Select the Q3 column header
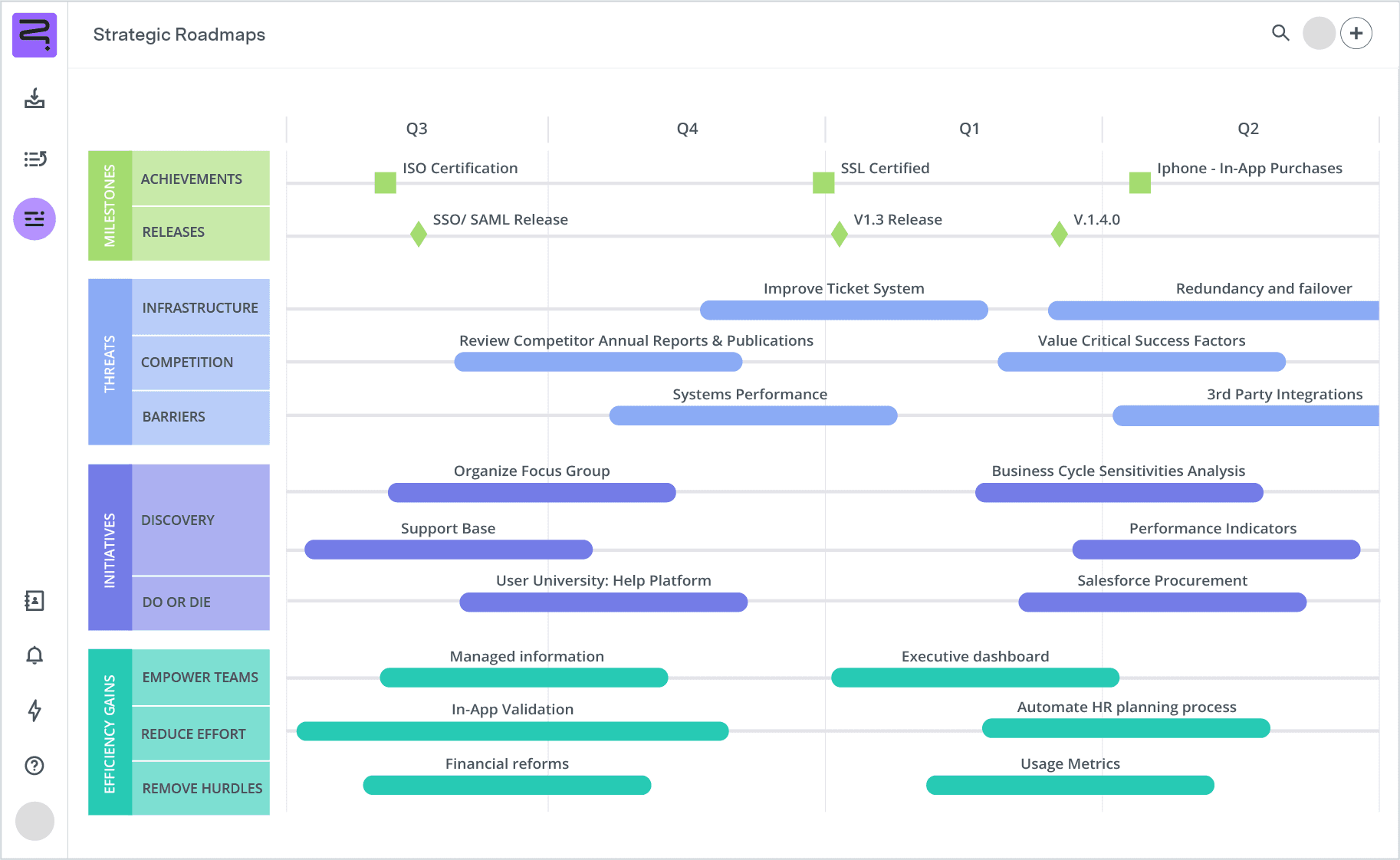 pos(416,129)
